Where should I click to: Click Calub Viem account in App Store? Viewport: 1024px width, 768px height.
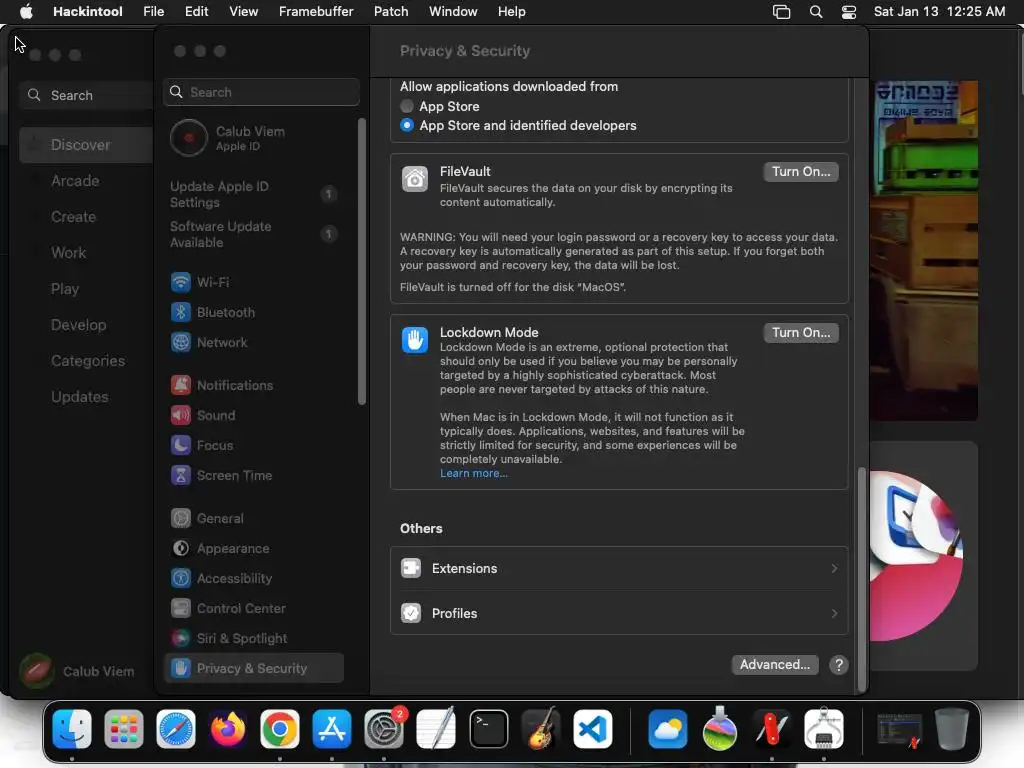tap(77, 671)
